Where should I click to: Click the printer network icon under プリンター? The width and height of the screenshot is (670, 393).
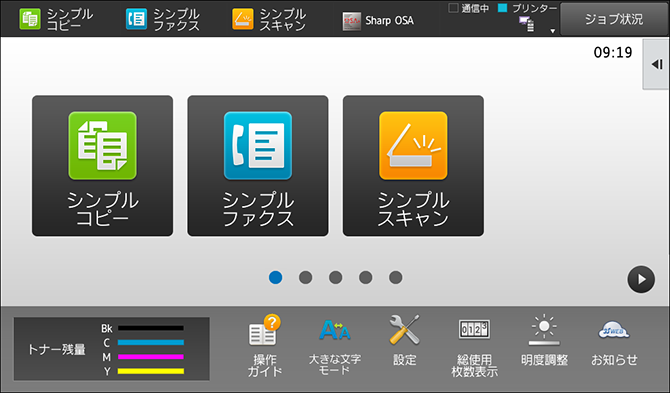[526, 24]
